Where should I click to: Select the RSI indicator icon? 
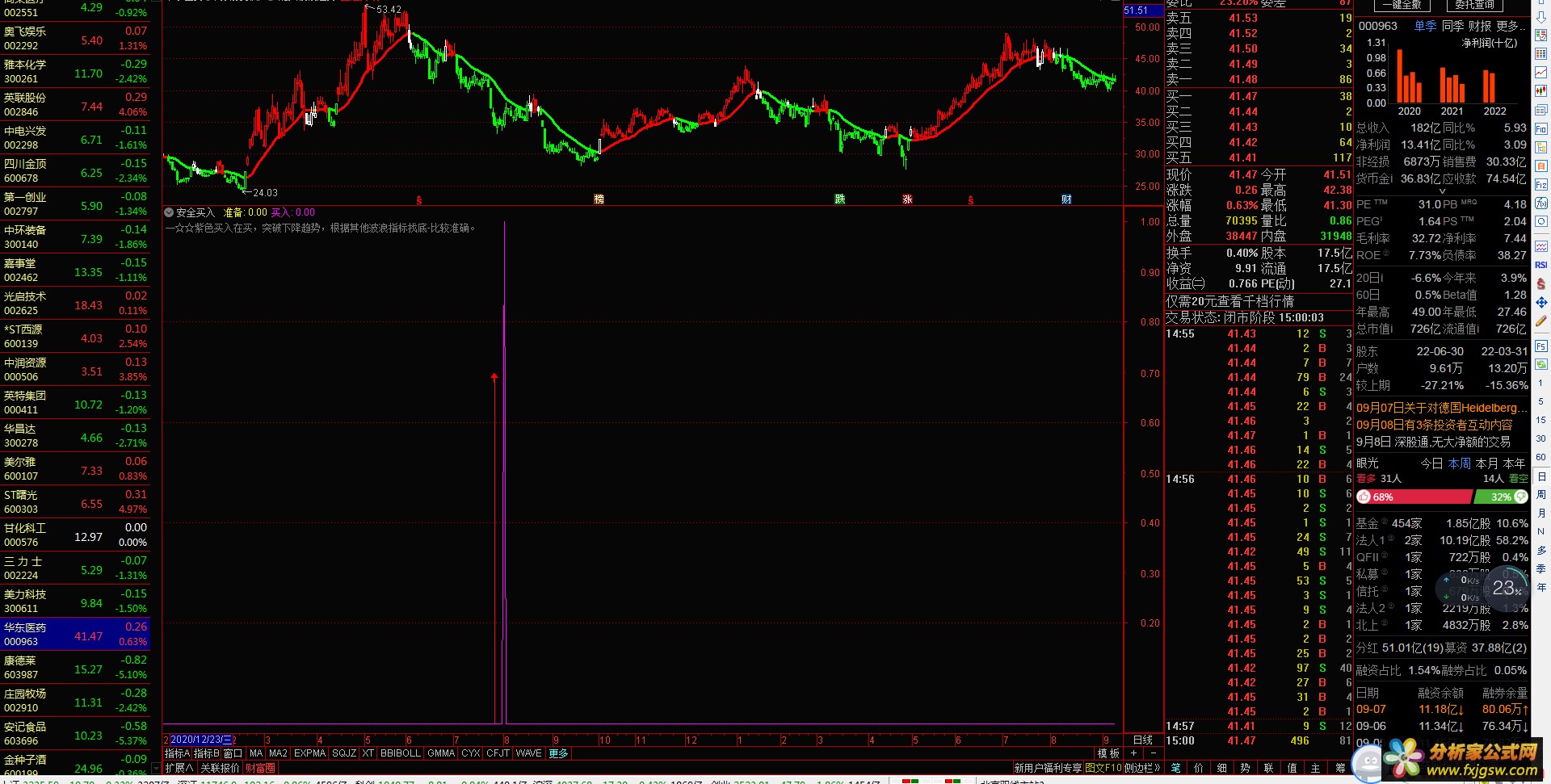pyautogui.click(x=1541, y=264)
